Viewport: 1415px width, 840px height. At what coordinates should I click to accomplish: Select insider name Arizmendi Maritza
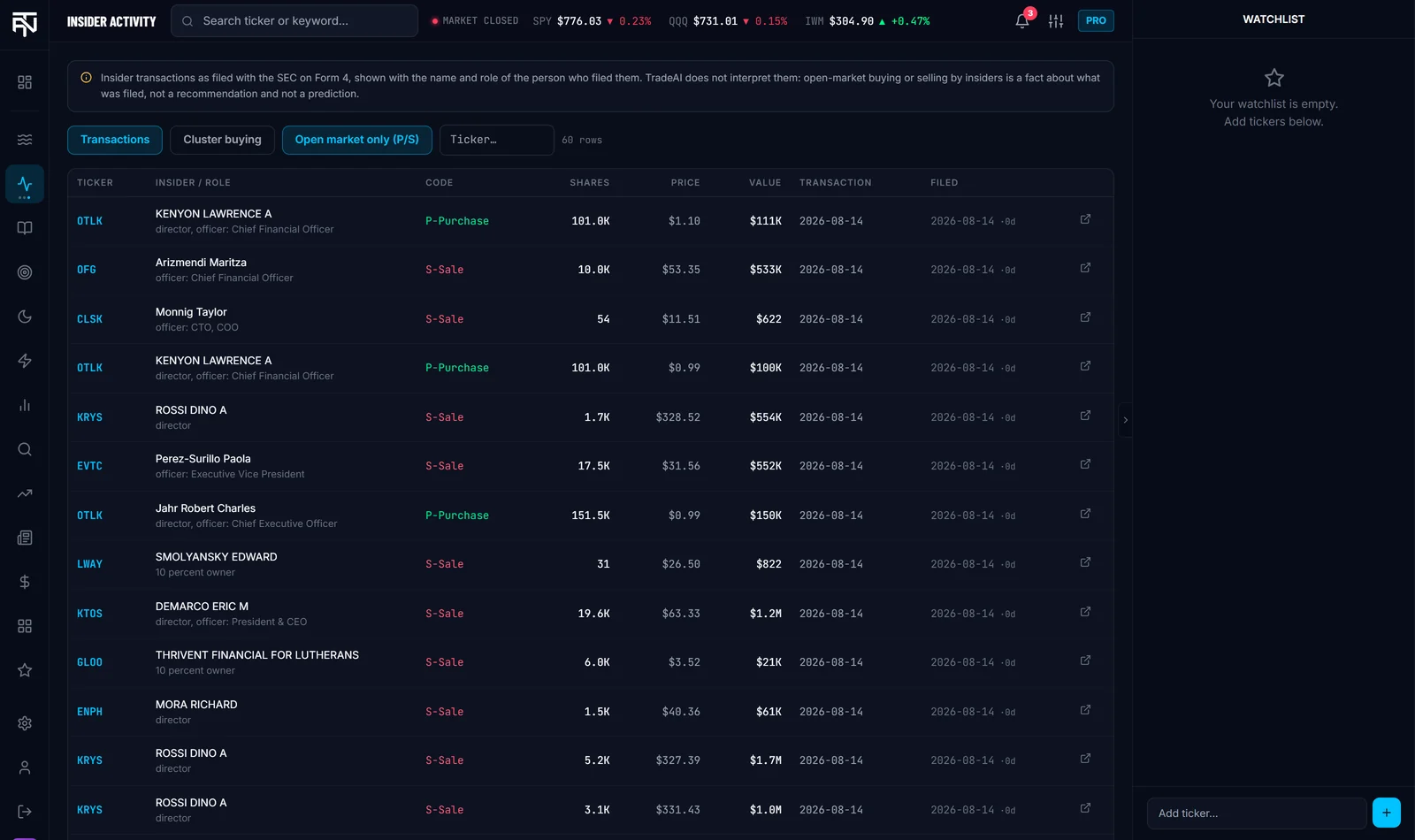pos(201,262)
